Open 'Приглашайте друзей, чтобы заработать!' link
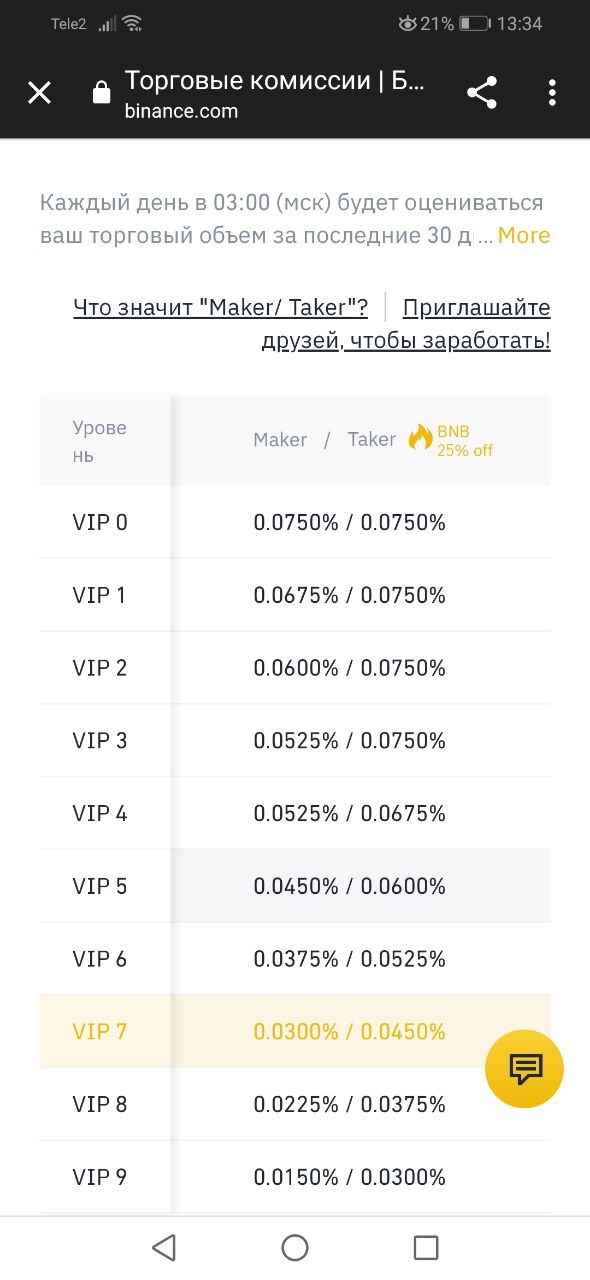This screenshot has width=590, height=1280. tap(406, 324)
